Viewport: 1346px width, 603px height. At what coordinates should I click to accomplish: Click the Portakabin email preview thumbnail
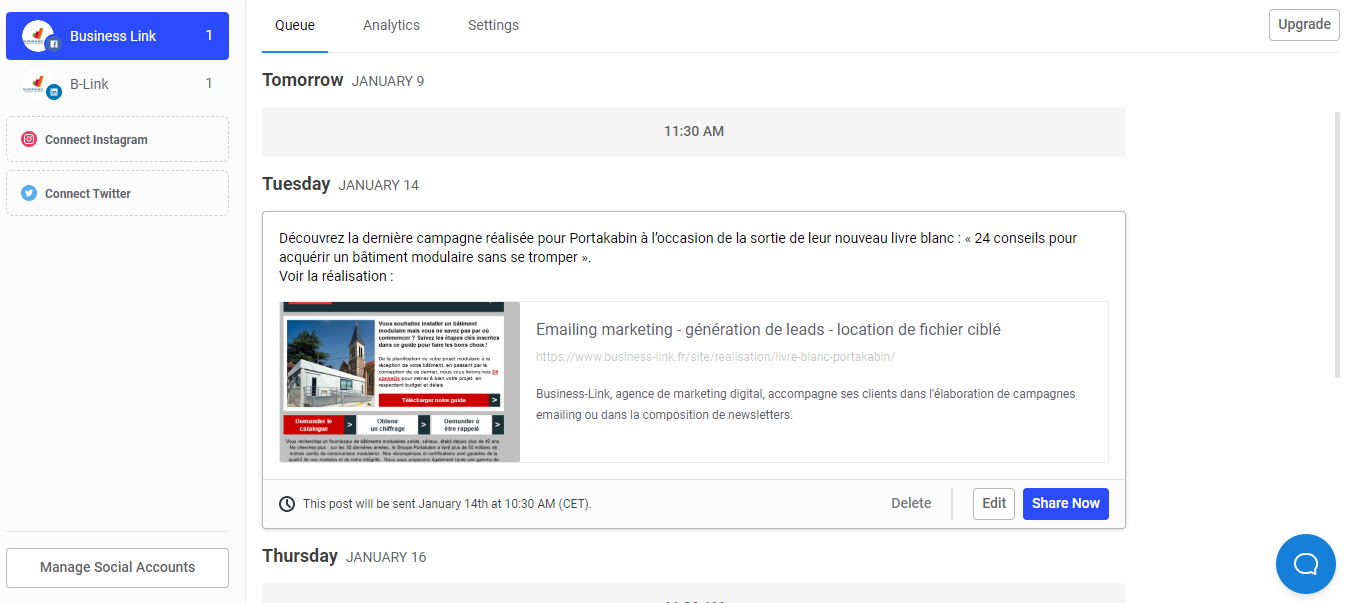pos(400,382)
